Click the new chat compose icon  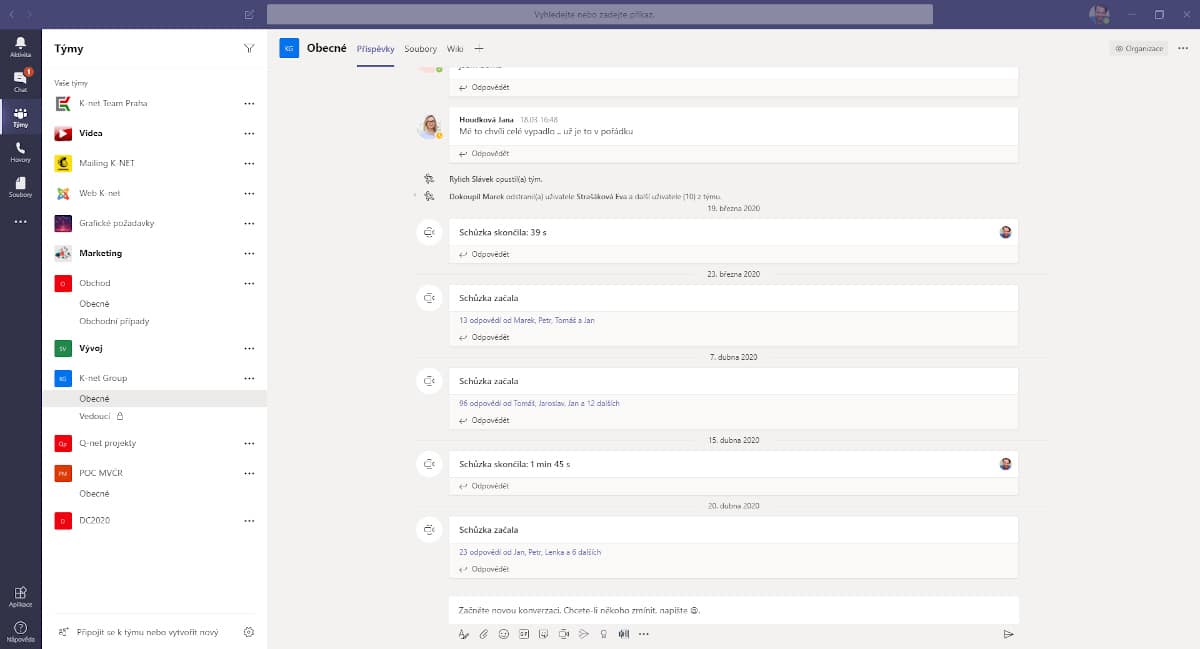click(249, 15)
